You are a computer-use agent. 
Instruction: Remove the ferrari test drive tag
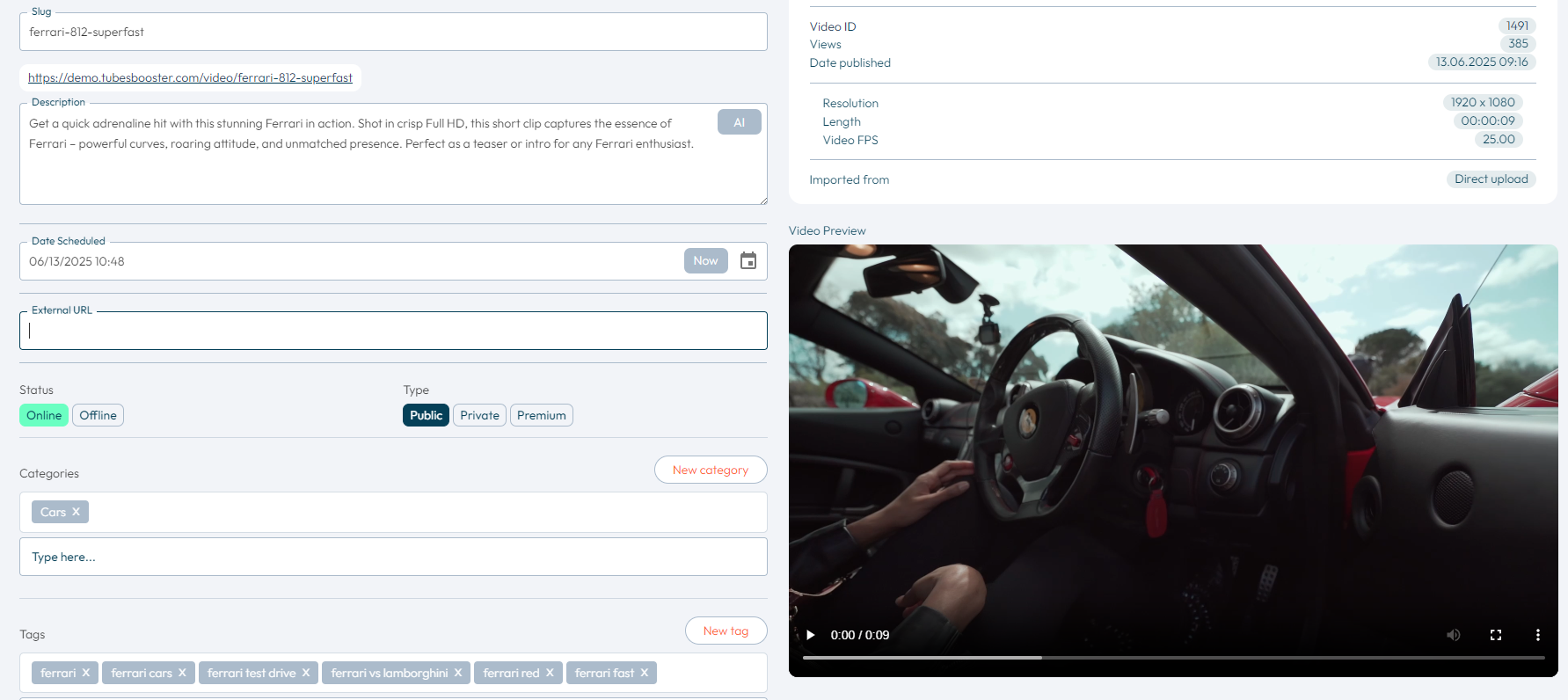point(306,673)
